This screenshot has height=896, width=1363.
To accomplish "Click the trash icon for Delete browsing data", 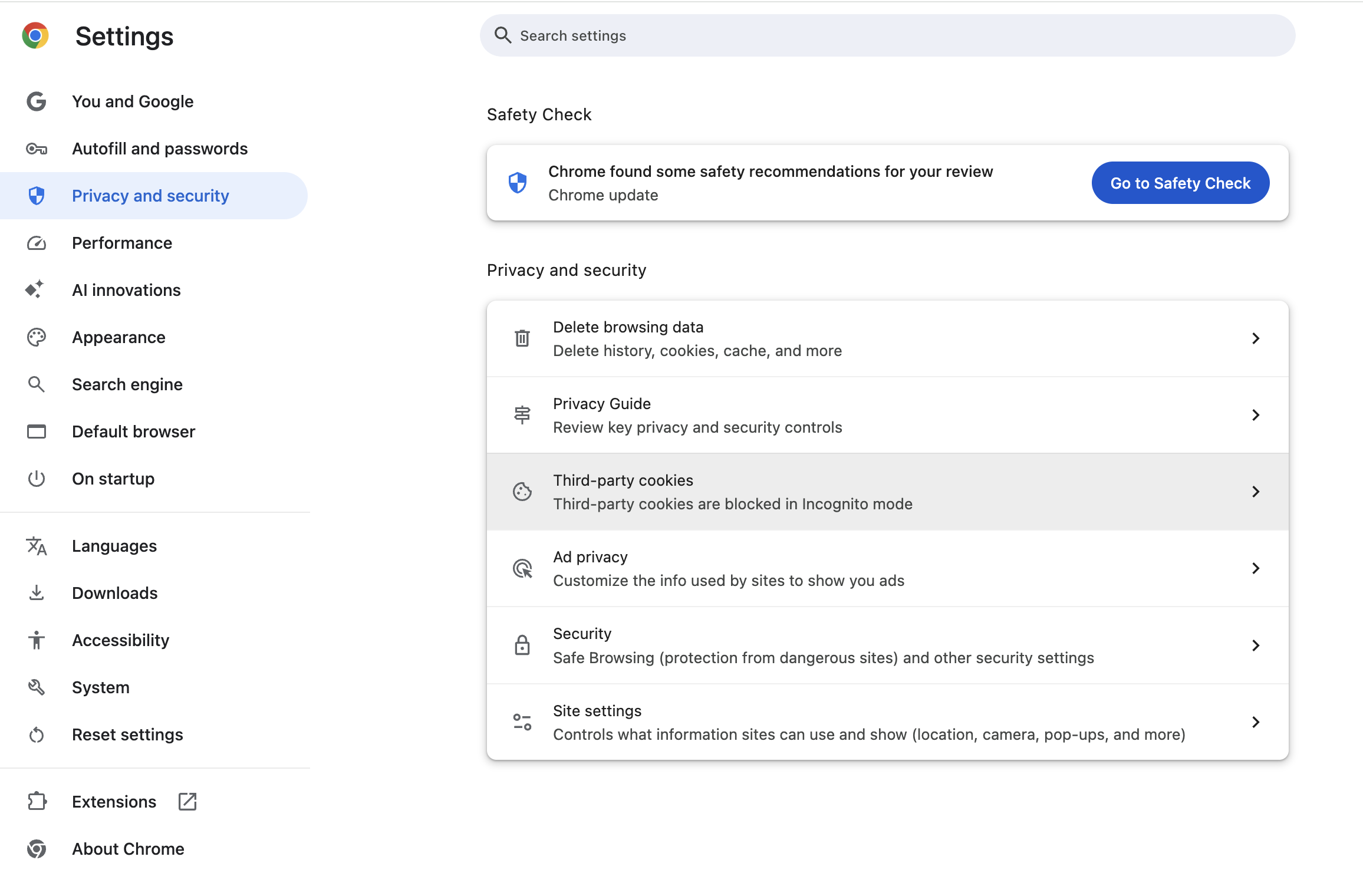I will click(x=522, y=338).
